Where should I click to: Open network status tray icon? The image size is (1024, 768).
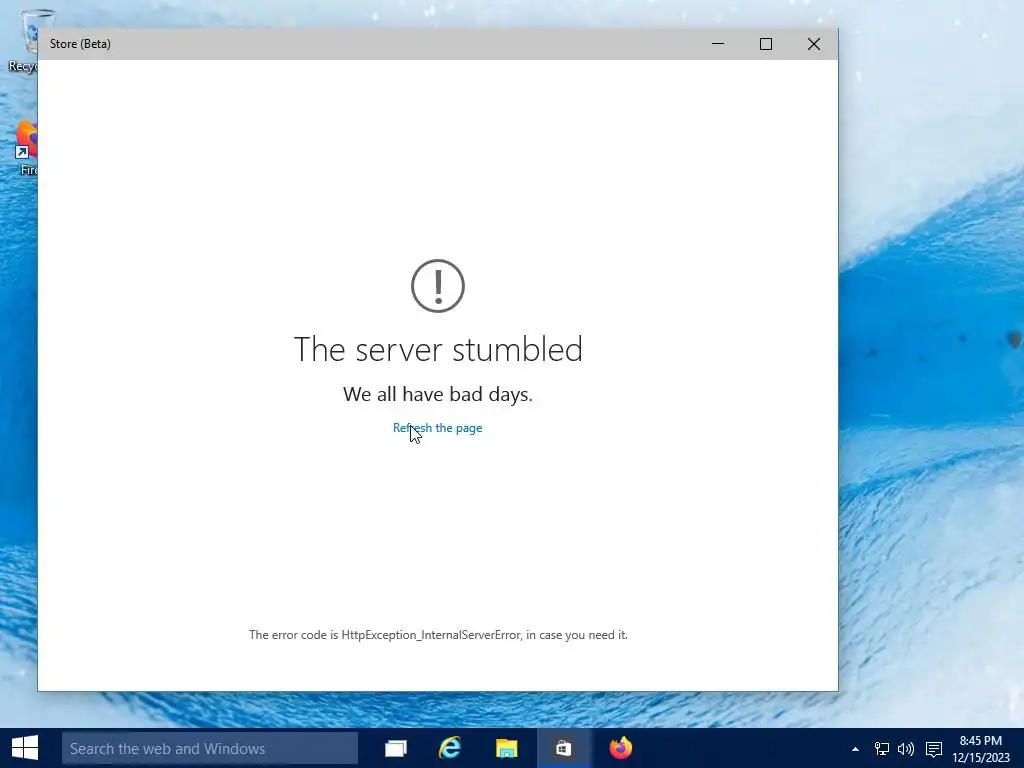click(882, 749)
